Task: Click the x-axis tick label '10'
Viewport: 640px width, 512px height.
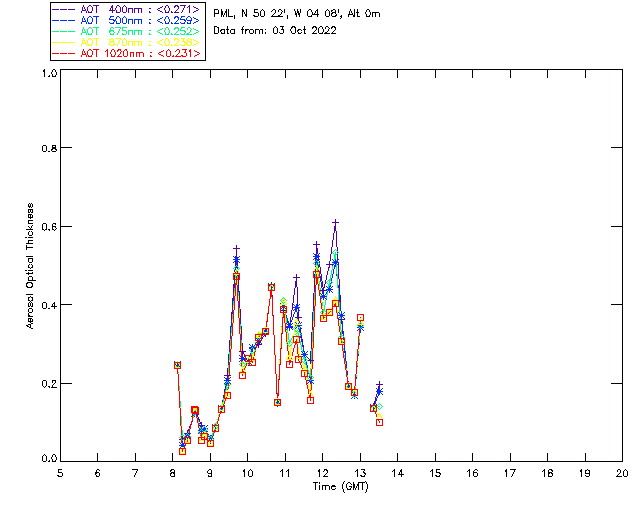Action: (x=247, y=473)
